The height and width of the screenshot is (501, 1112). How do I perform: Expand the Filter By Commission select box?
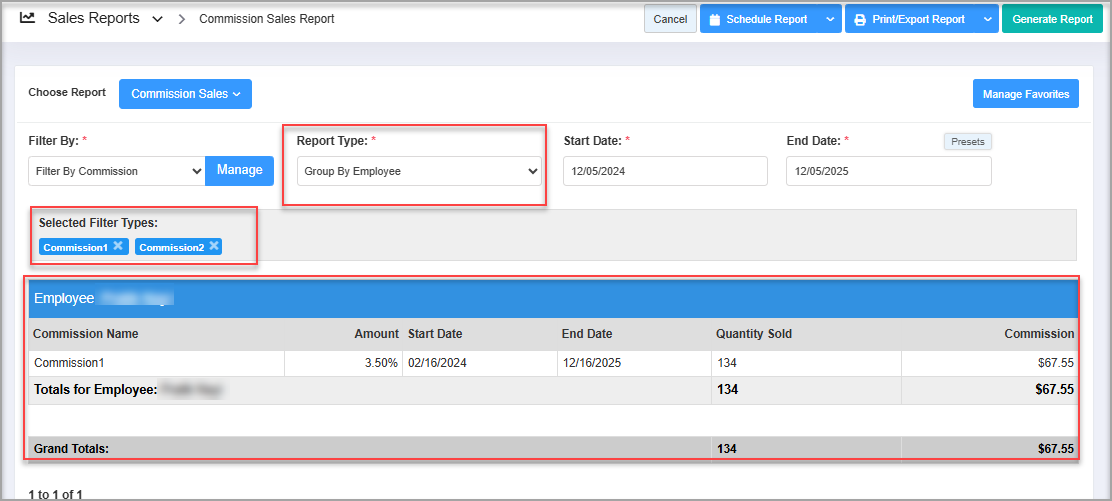coord(116,171)
